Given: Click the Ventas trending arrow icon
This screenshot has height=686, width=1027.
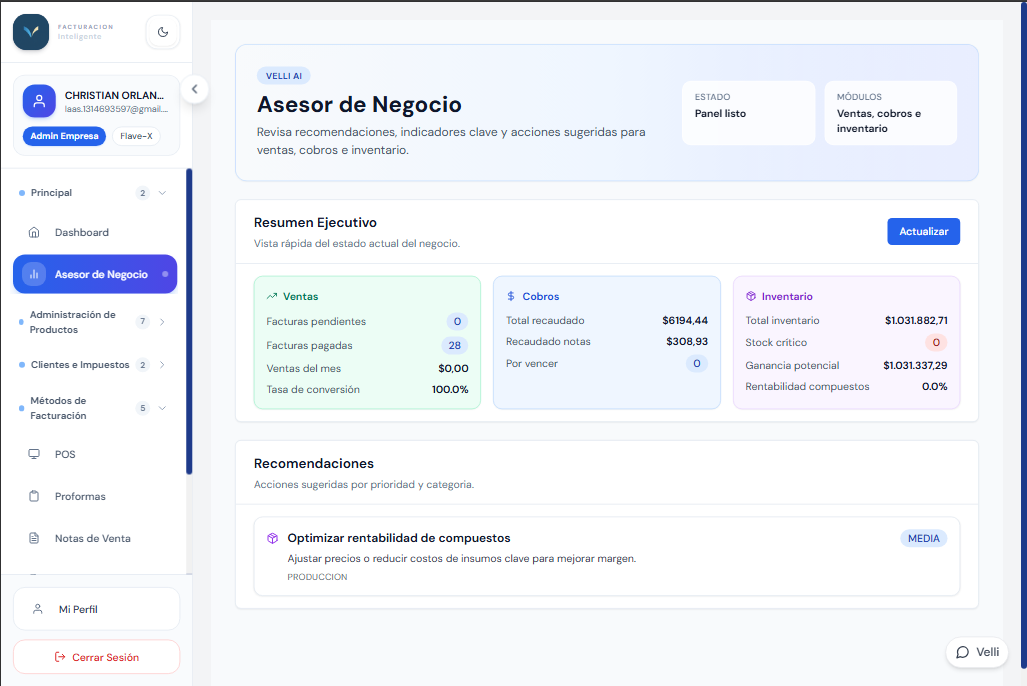Looking at the screenshot, I should tap(272, 296).
